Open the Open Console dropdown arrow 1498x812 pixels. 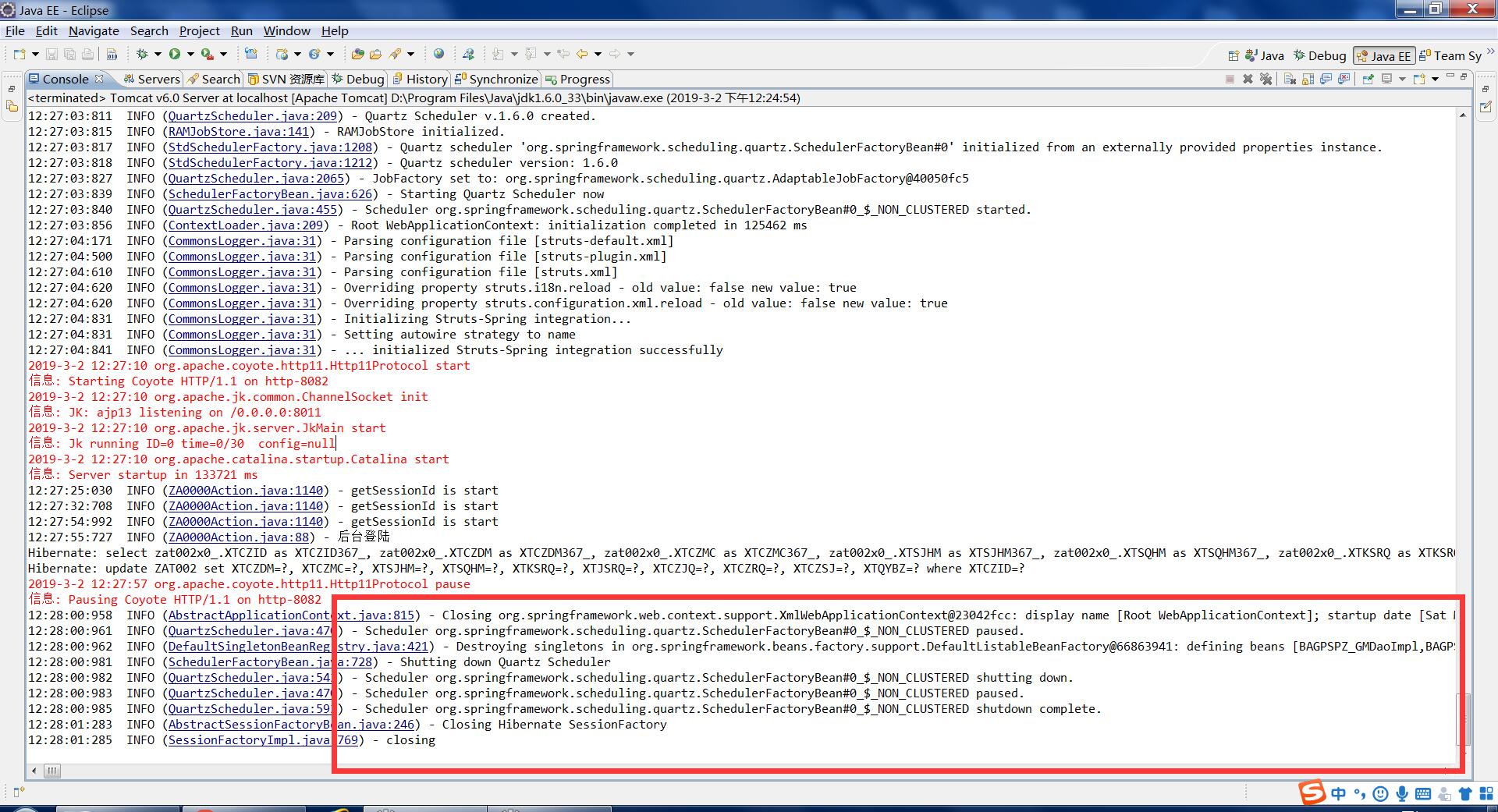click(1435, 79)
